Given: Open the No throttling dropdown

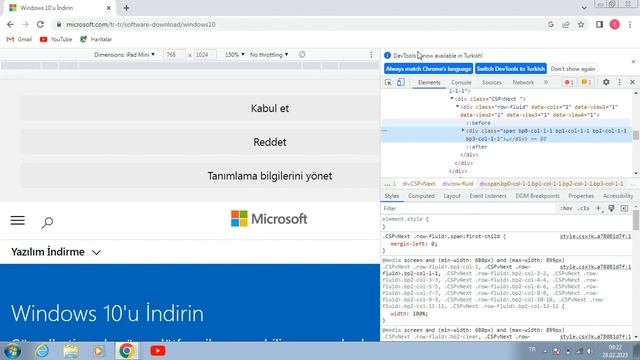Looking at the screenshot, I should (269, 55).
